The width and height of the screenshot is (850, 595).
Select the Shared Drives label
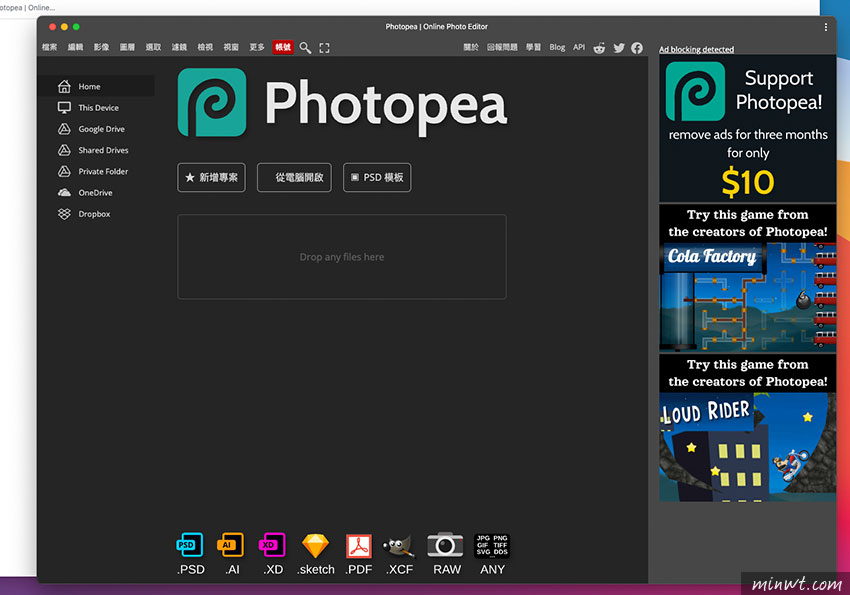(x=104, y=150)
